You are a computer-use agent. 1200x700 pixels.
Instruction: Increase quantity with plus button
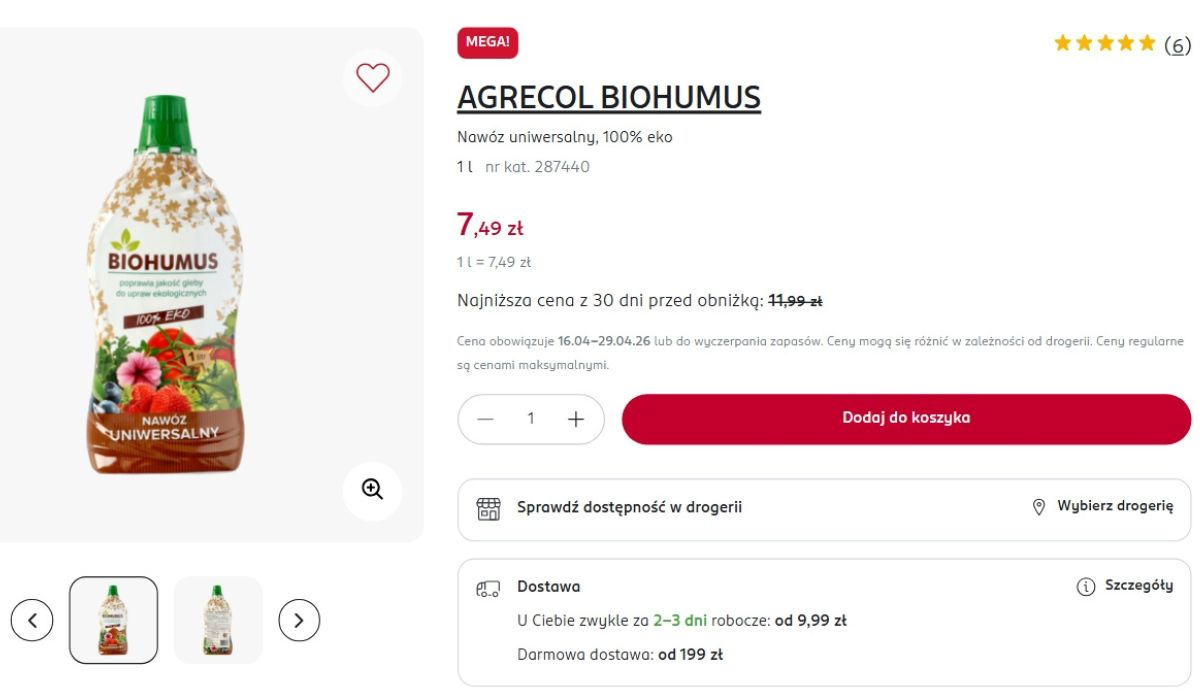tap(575, 419)
